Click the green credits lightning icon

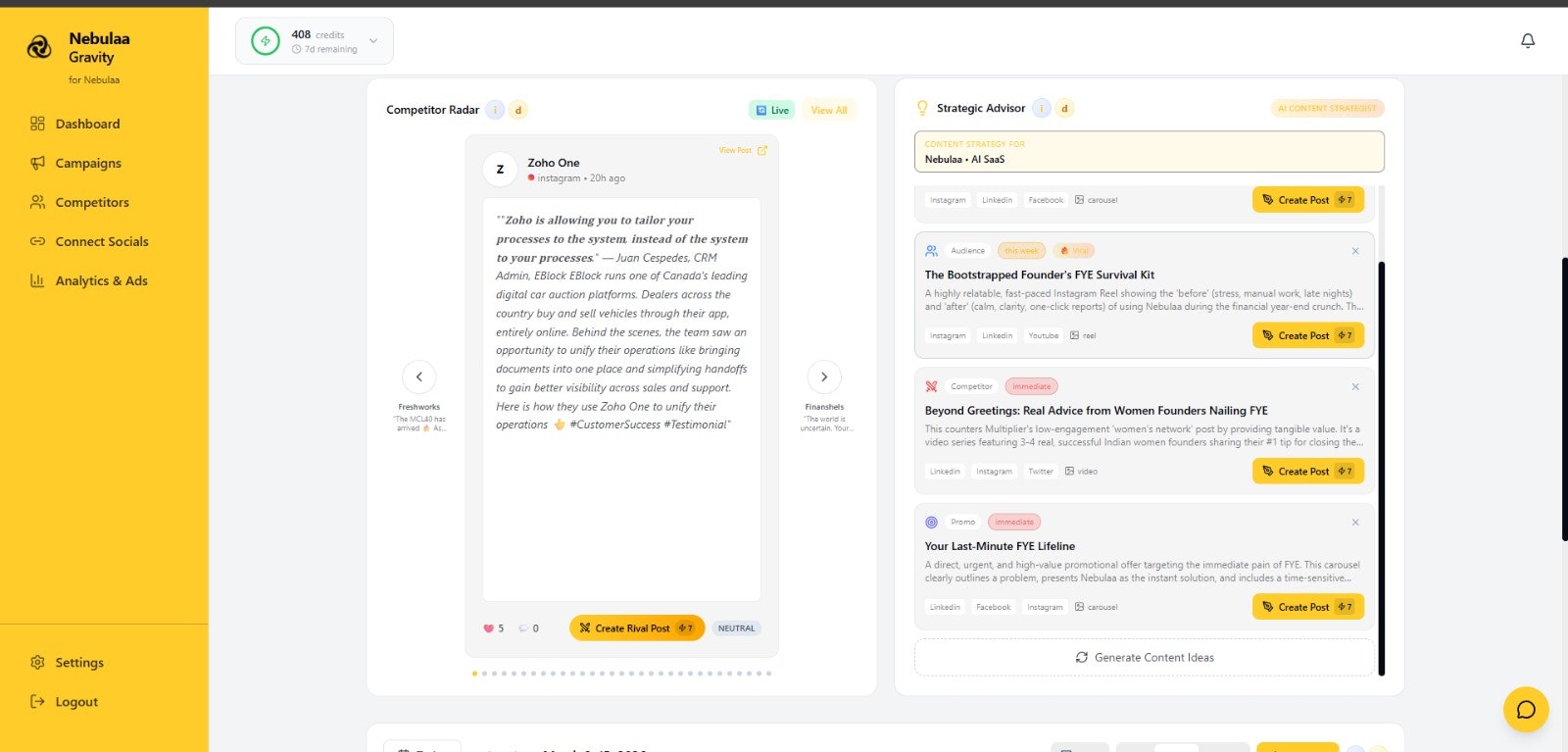point(266,41)
